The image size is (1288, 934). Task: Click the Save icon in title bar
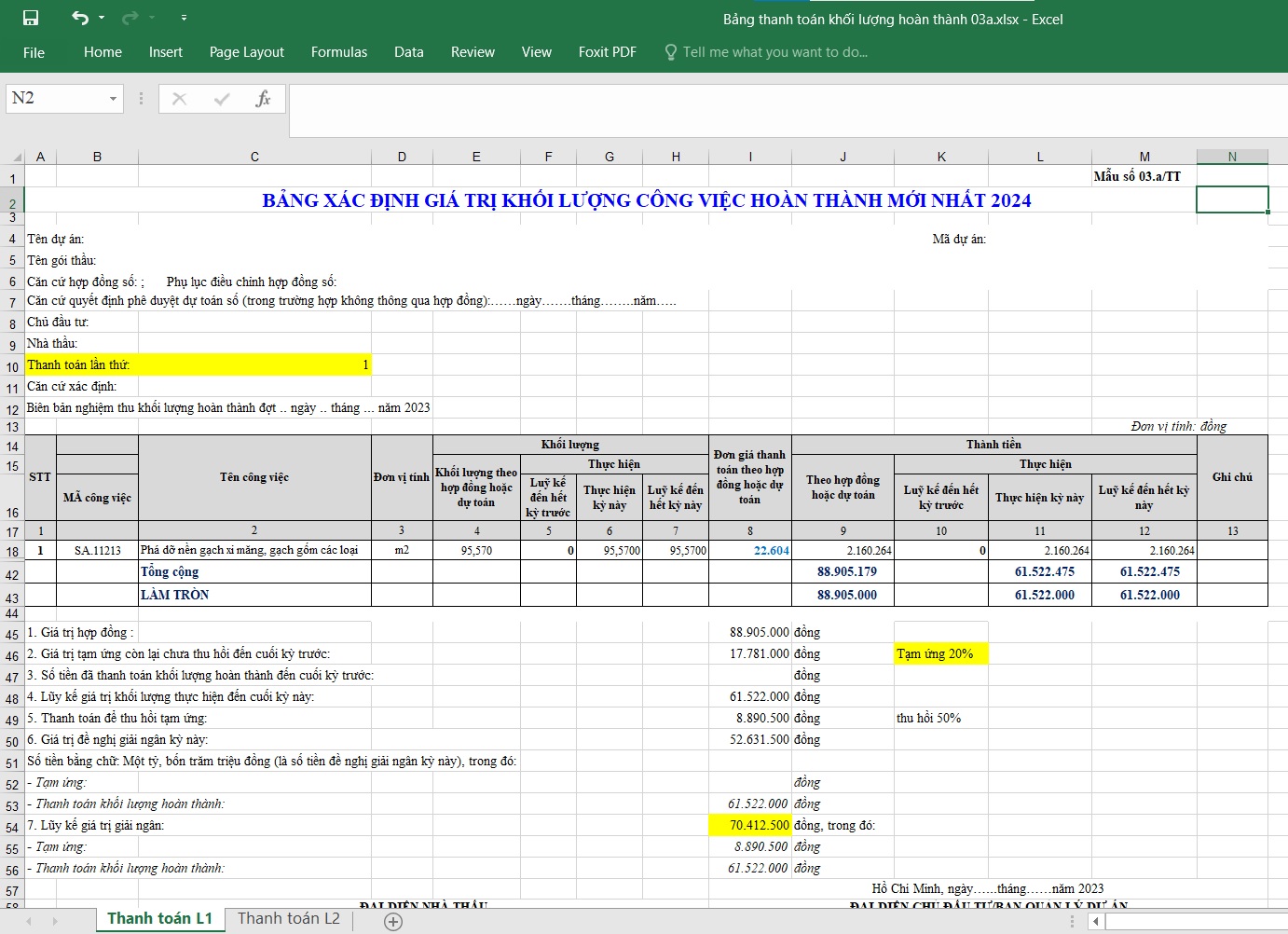click(x=31, y=18)
